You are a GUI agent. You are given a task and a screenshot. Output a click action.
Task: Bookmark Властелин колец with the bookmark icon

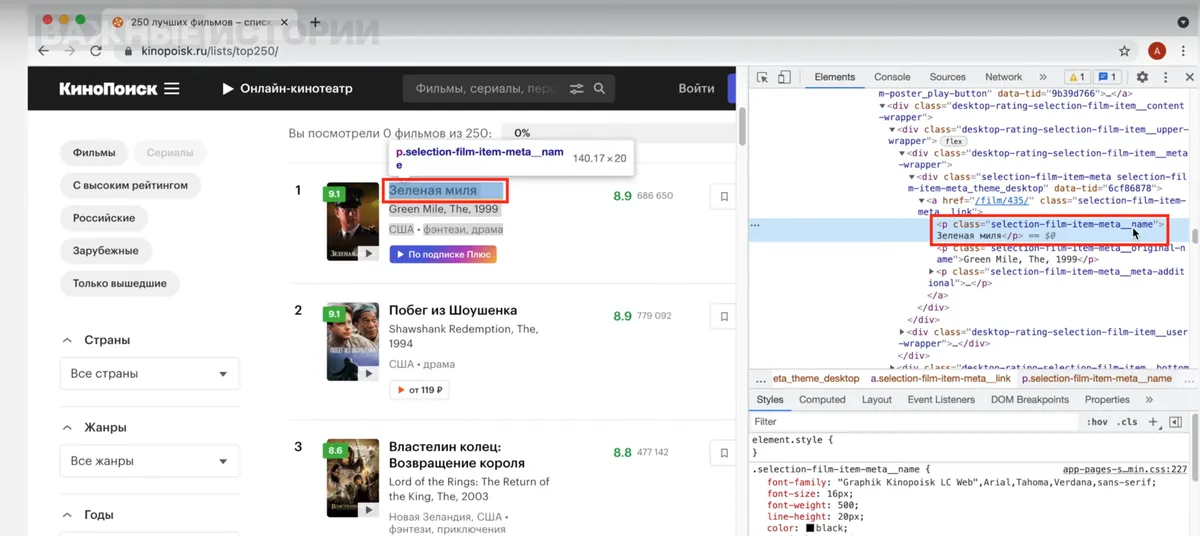click(722, 453)
